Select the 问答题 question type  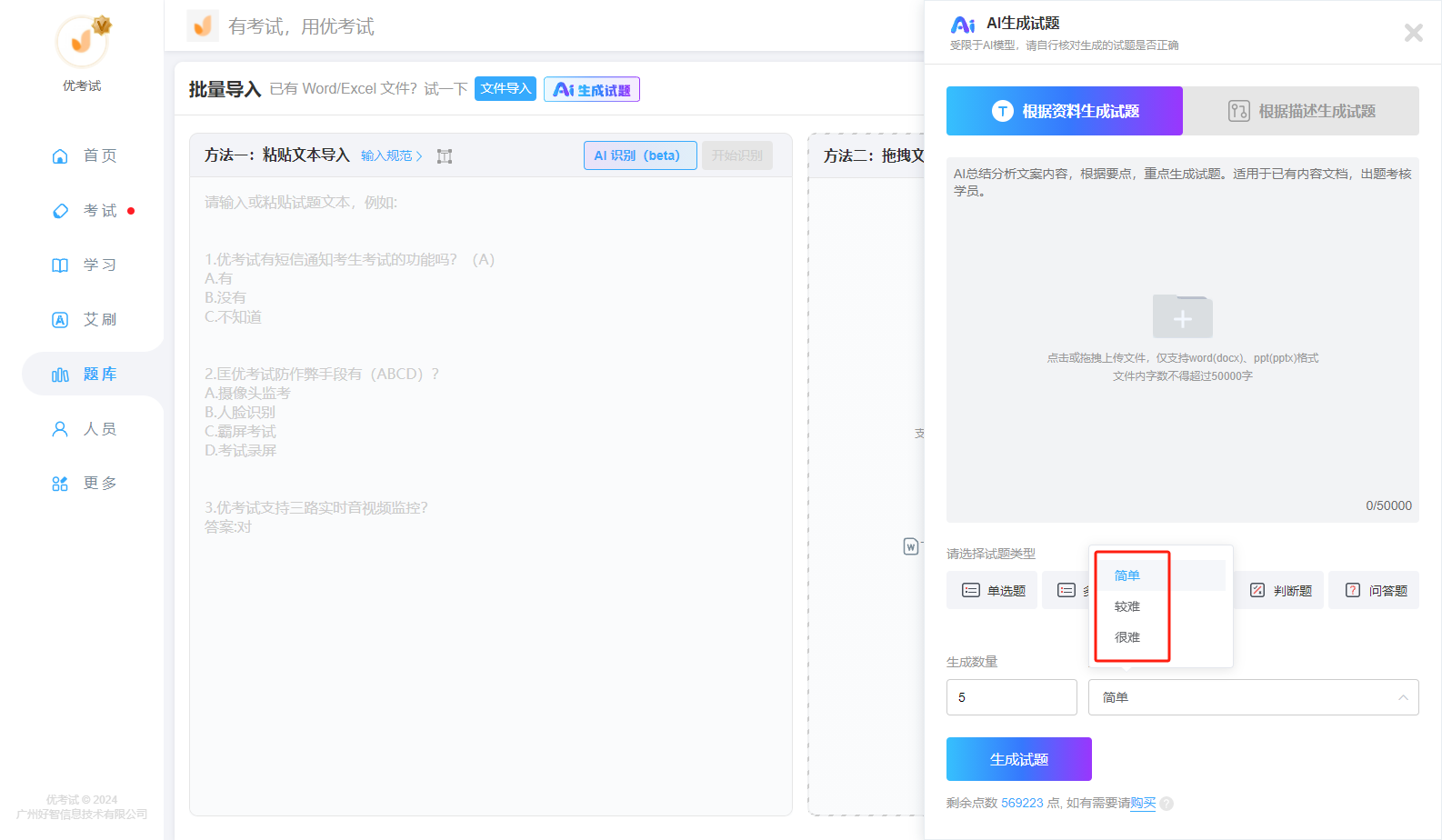pyautogui.click(x=1374, y=590)
